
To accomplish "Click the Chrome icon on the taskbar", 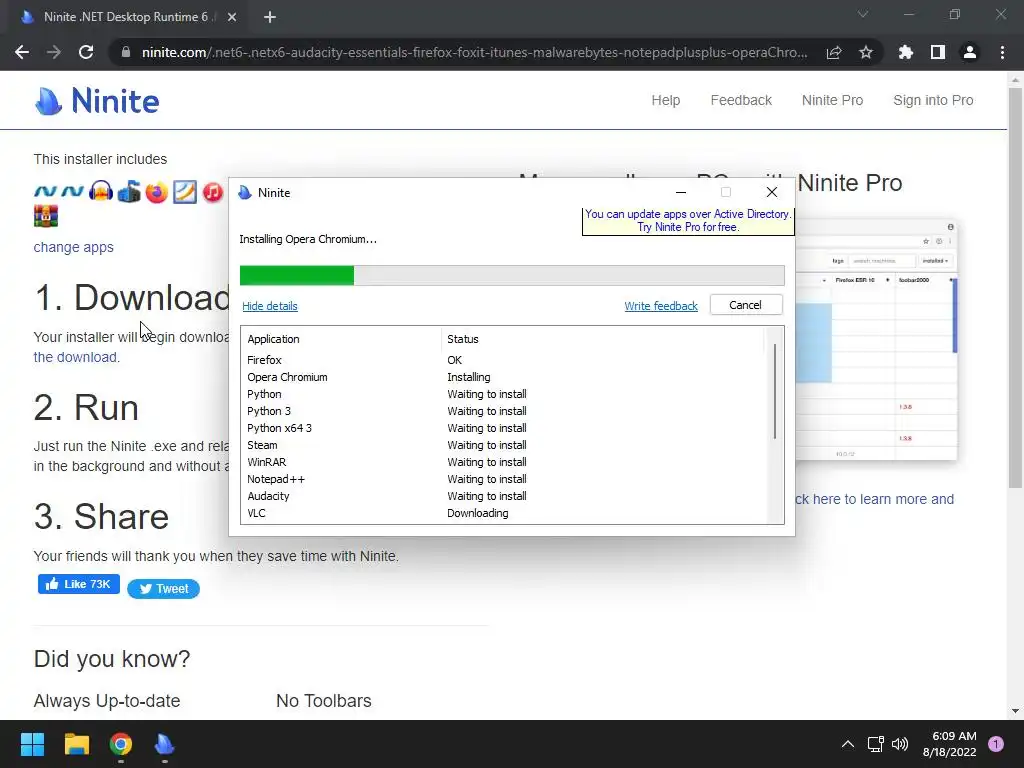I will coord(121,744).
